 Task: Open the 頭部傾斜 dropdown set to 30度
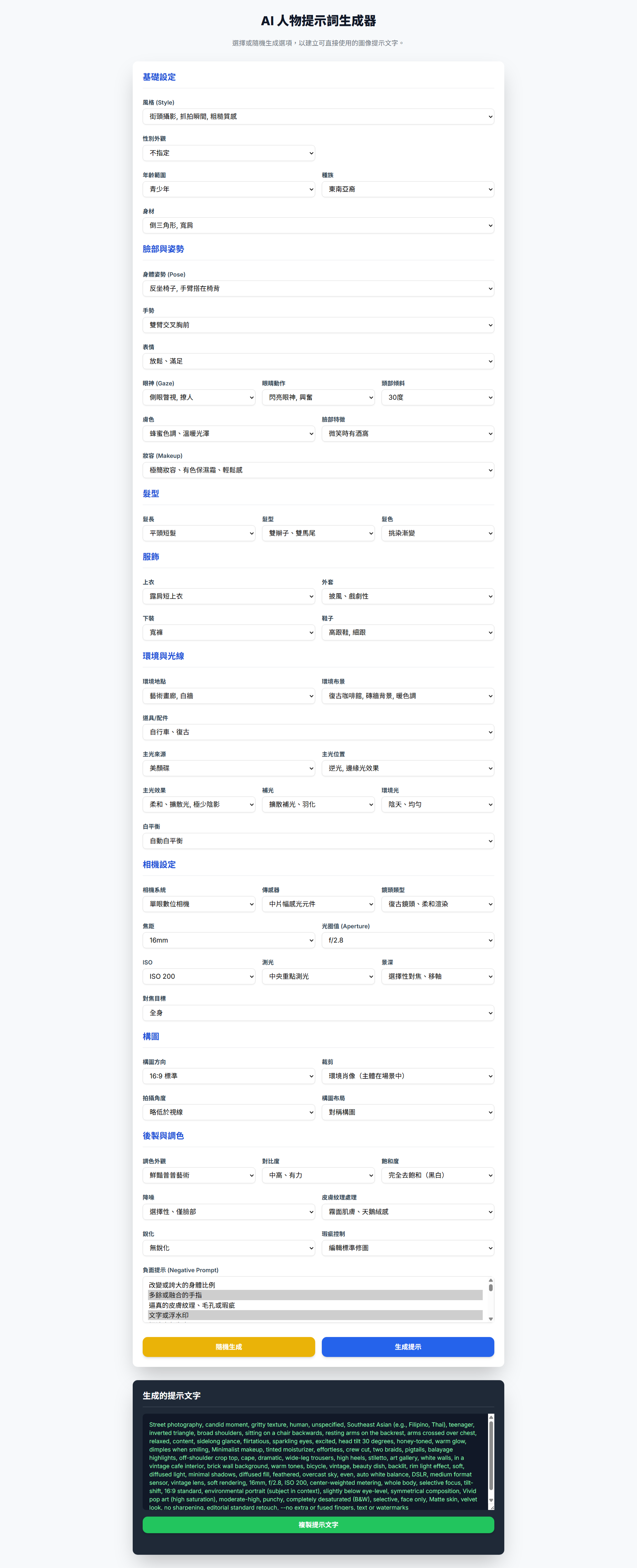coord(437,398)
